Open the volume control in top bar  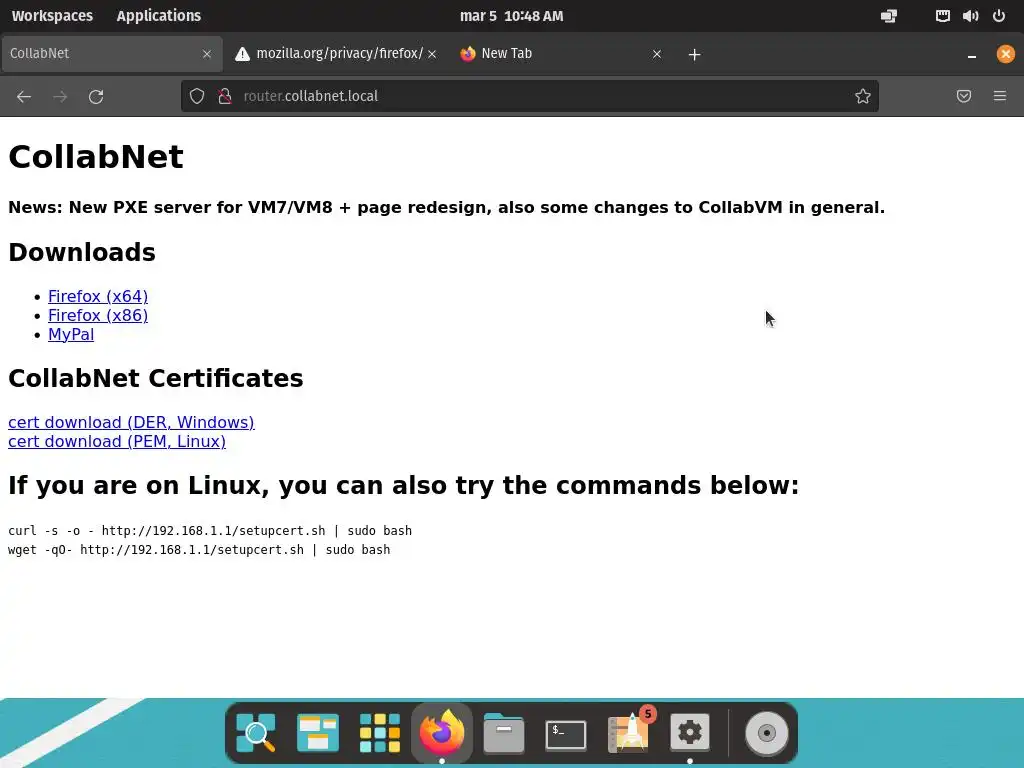click(x=970, y=16)
